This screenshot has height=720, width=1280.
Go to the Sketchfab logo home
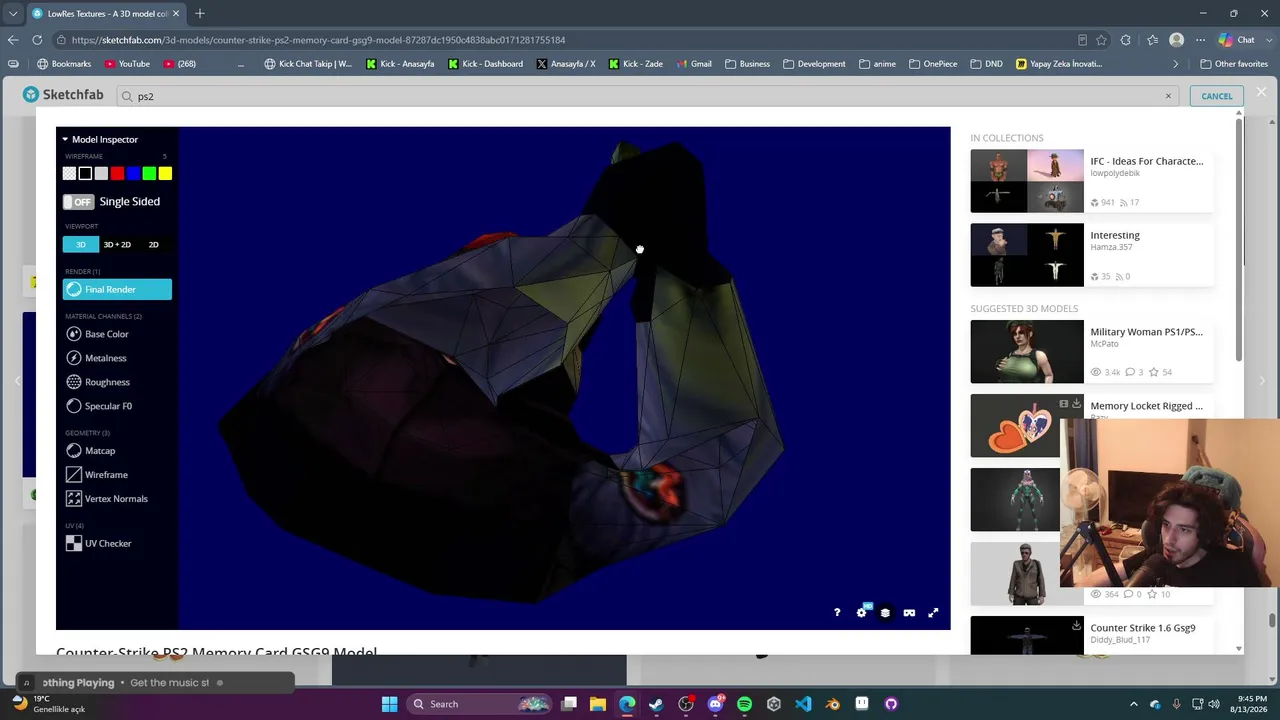tap(63, 95)
